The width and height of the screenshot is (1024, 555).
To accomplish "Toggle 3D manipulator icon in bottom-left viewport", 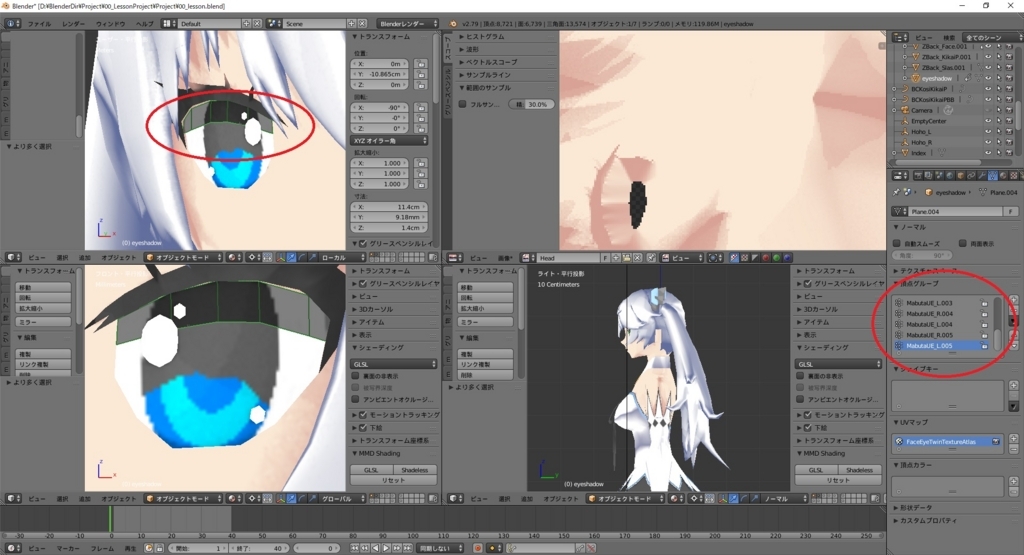I will click(x=281, y=498).
